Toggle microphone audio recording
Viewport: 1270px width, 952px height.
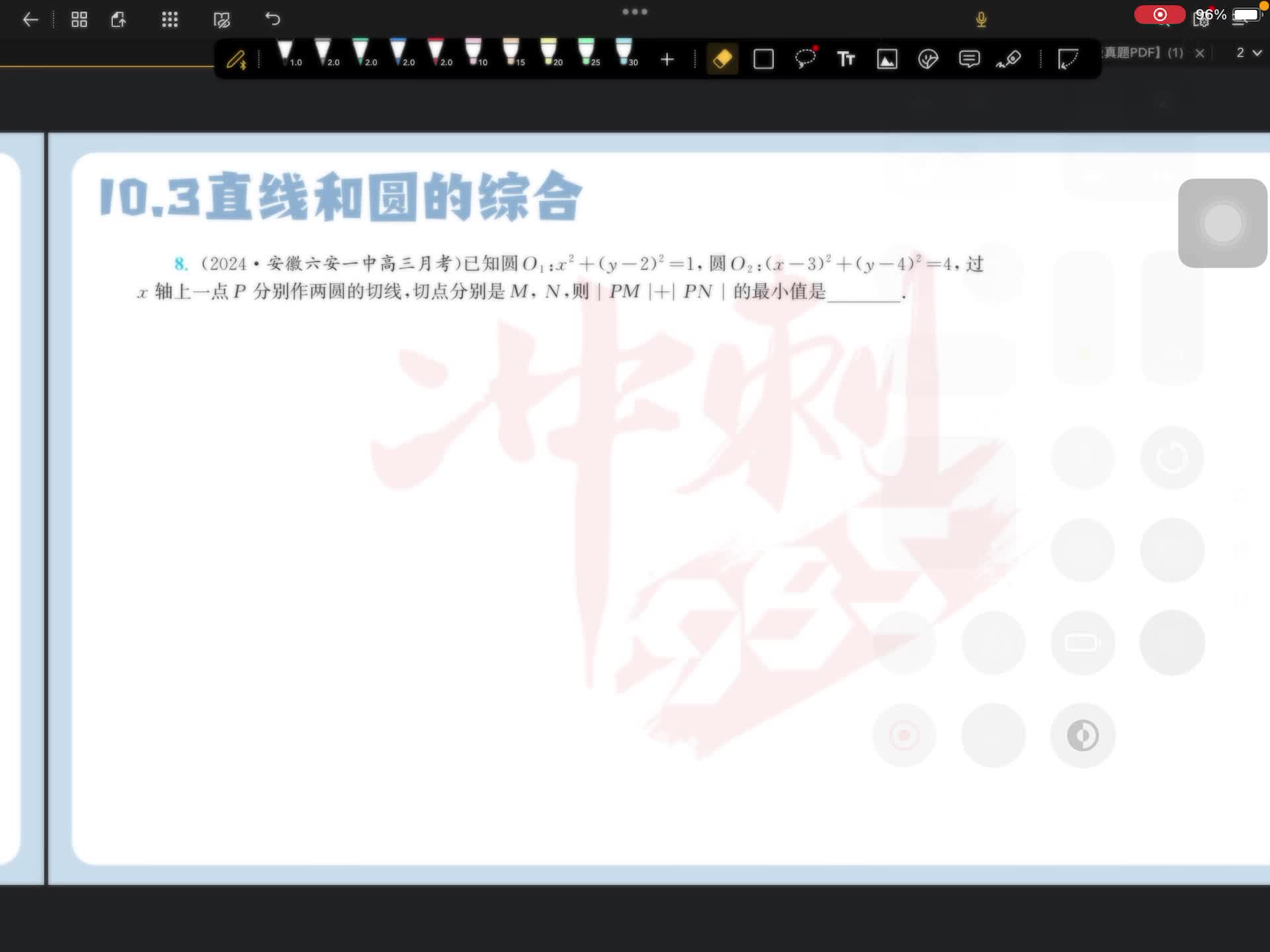(x=981, y=19)
